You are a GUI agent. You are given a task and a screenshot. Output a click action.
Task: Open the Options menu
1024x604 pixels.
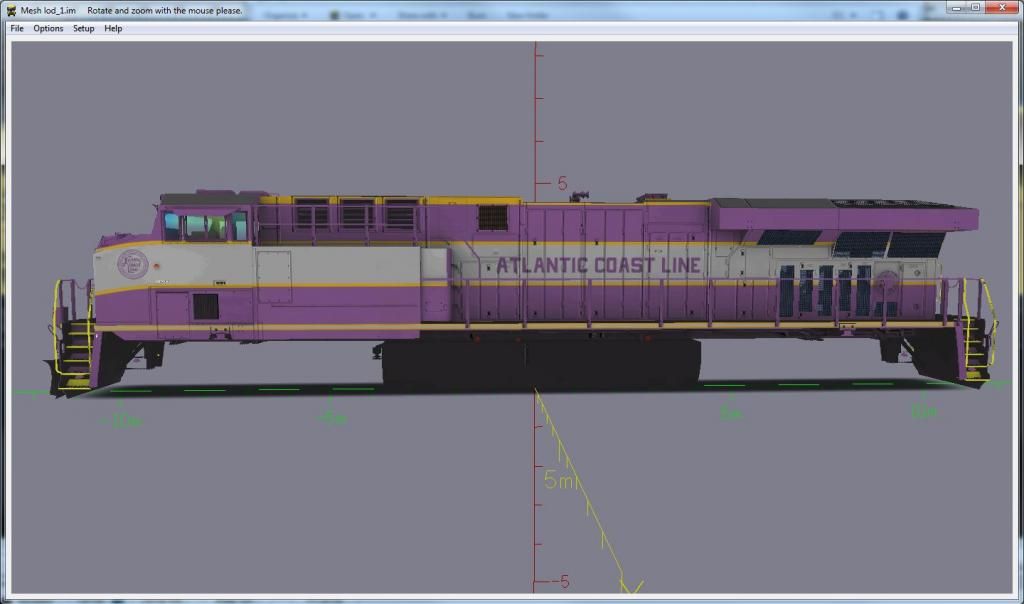(x=48, y=29)
